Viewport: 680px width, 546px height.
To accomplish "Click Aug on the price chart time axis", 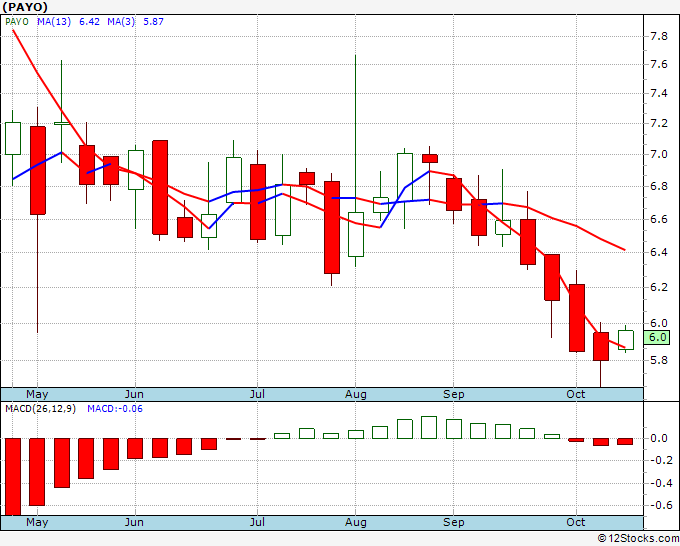I will point(356,394).
